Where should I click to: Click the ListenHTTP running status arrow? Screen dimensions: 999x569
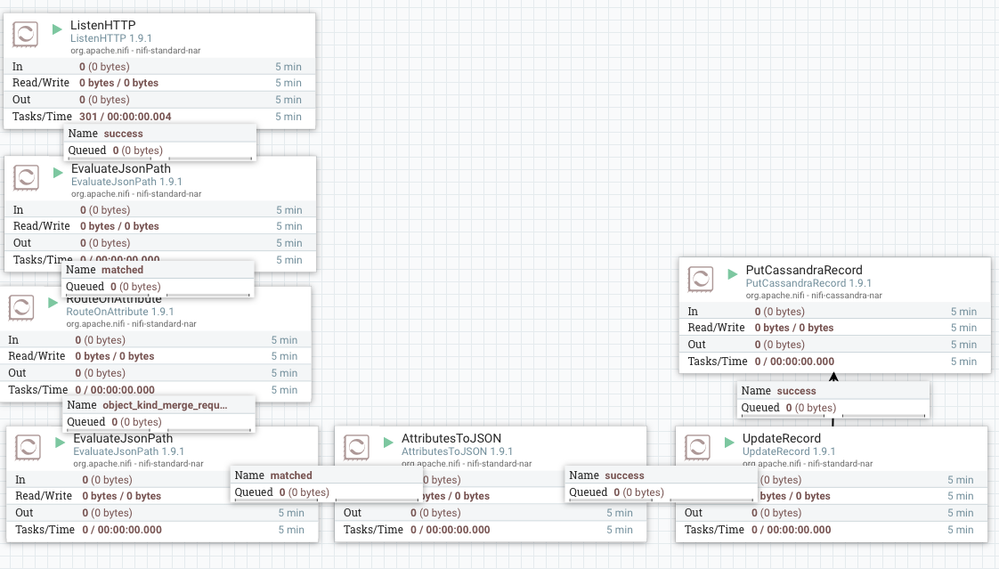click(x=57, y=29)
